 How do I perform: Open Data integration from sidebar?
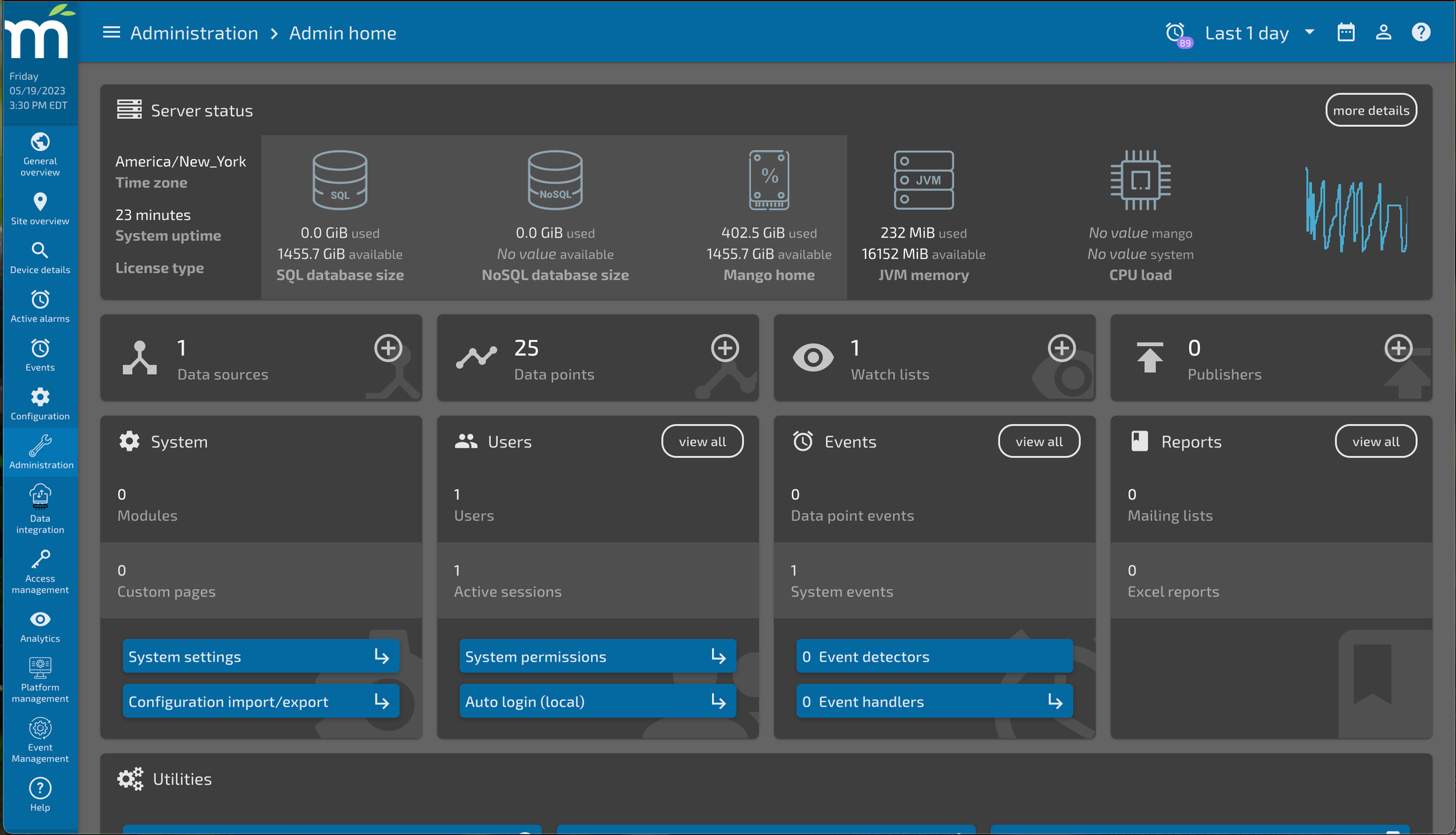(40, 510)
